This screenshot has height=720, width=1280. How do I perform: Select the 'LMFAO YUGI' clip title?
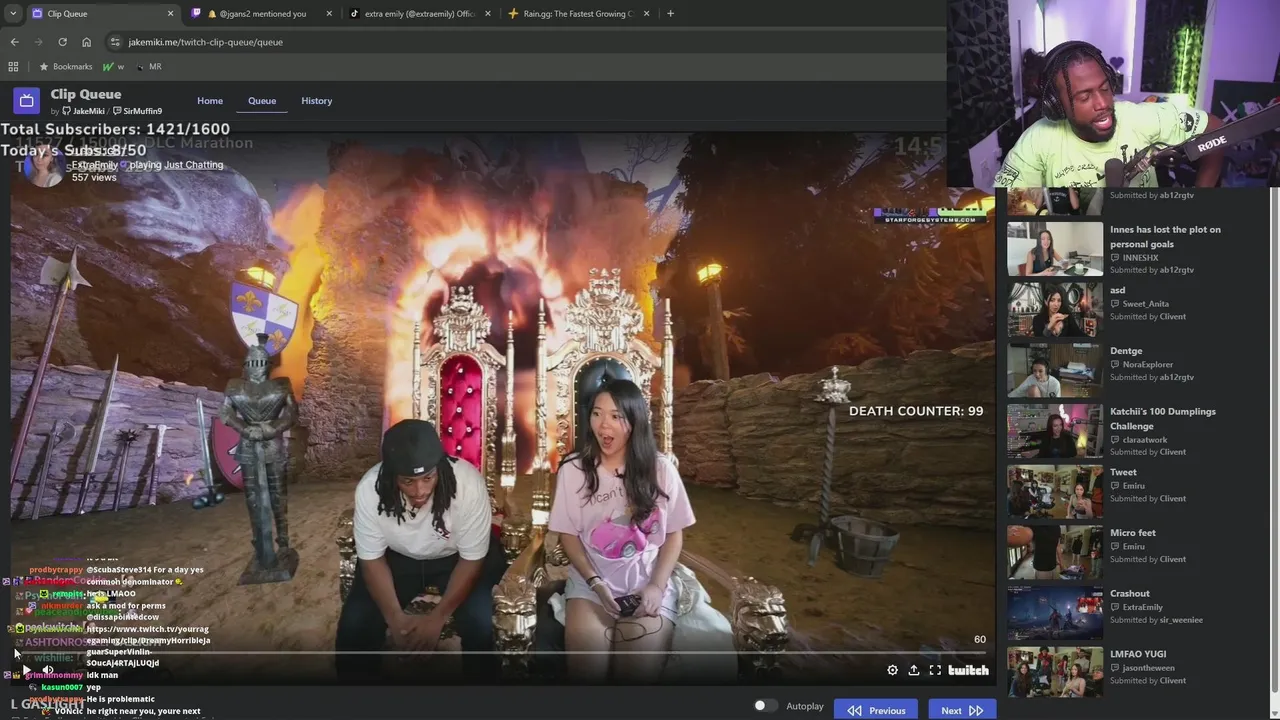[x=1138, y=654]
